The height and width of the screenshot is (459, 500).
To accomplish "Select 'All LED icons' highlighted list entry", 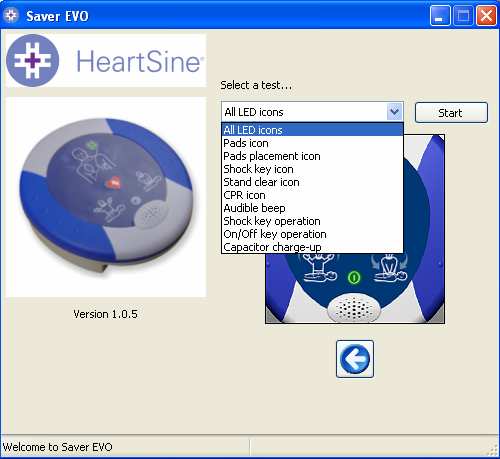I will 312,130.
